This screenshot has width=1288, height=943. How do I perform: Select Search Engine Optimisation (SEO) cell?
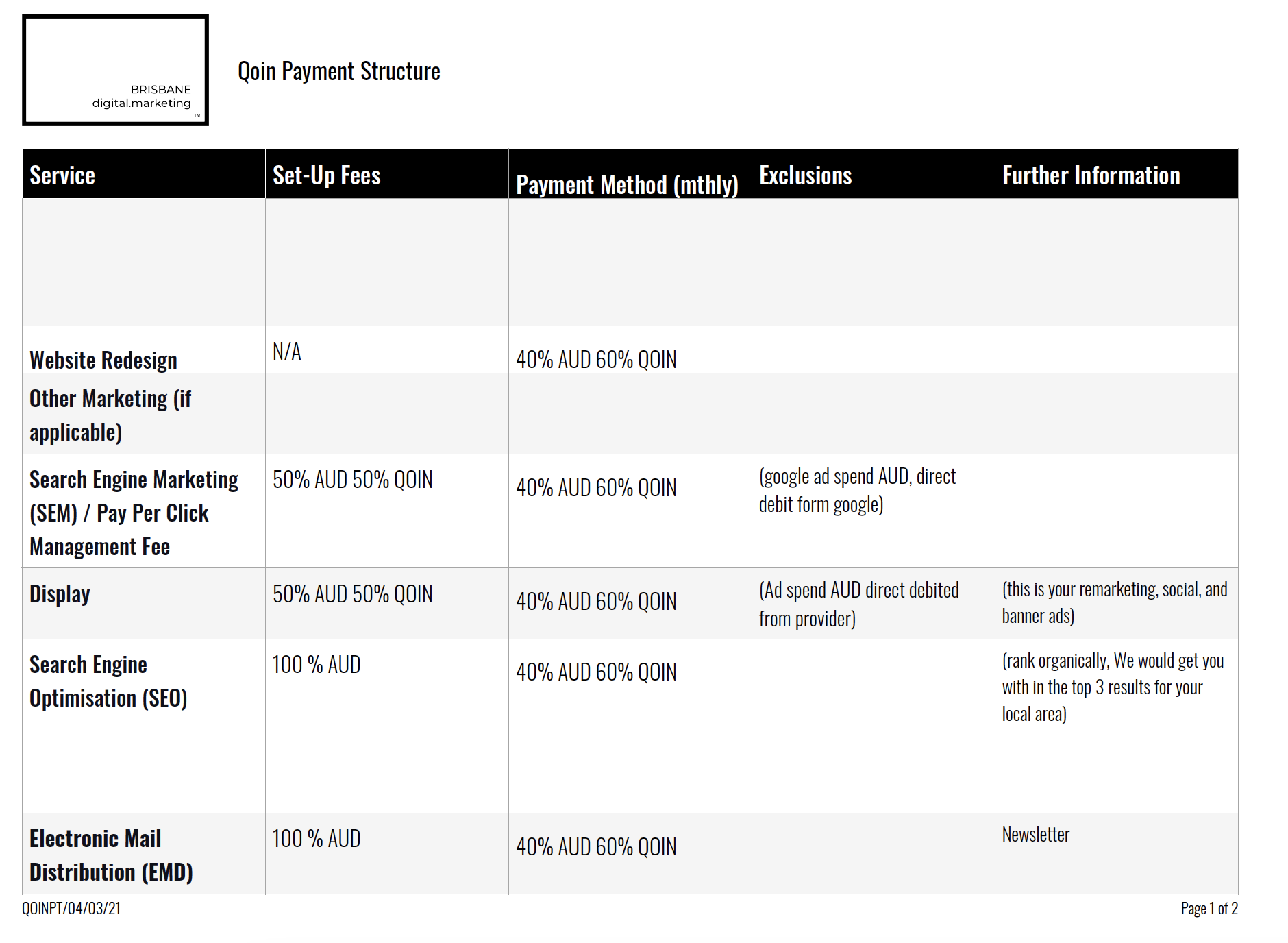144,726
